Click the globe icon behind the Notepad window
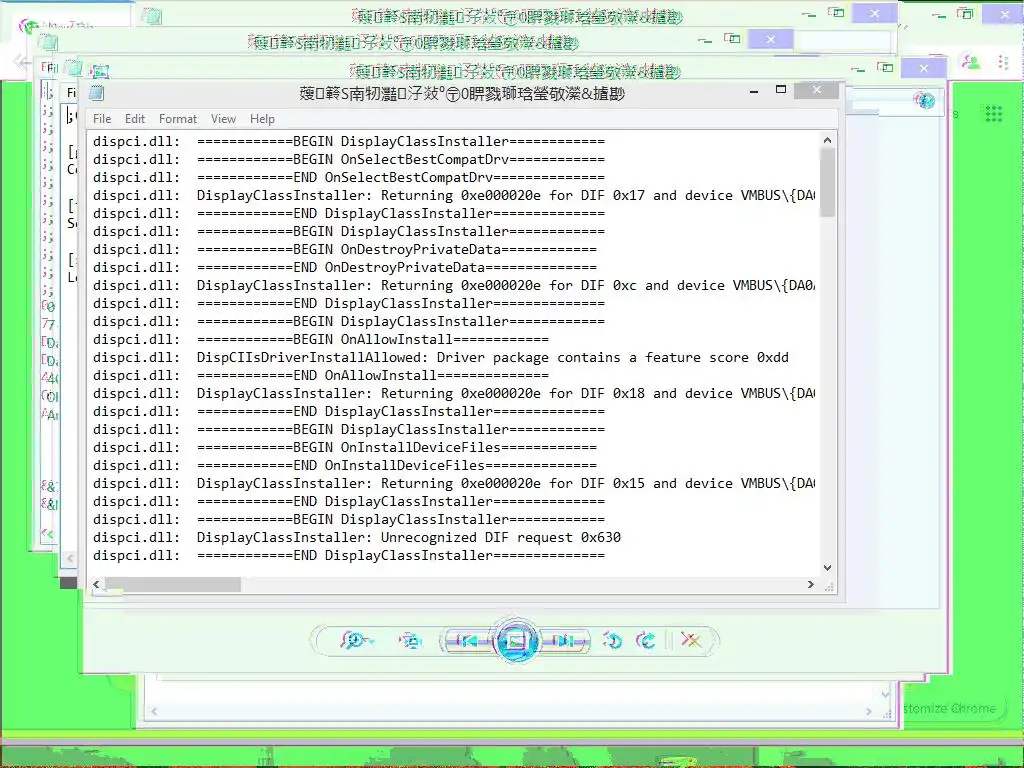The image size is (1024, 768). point(924,101)
